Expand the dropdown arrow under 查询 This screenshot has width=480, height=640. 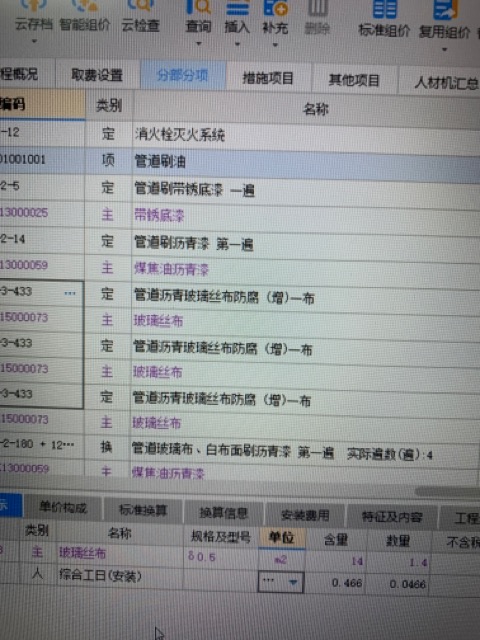click(199, 44)
